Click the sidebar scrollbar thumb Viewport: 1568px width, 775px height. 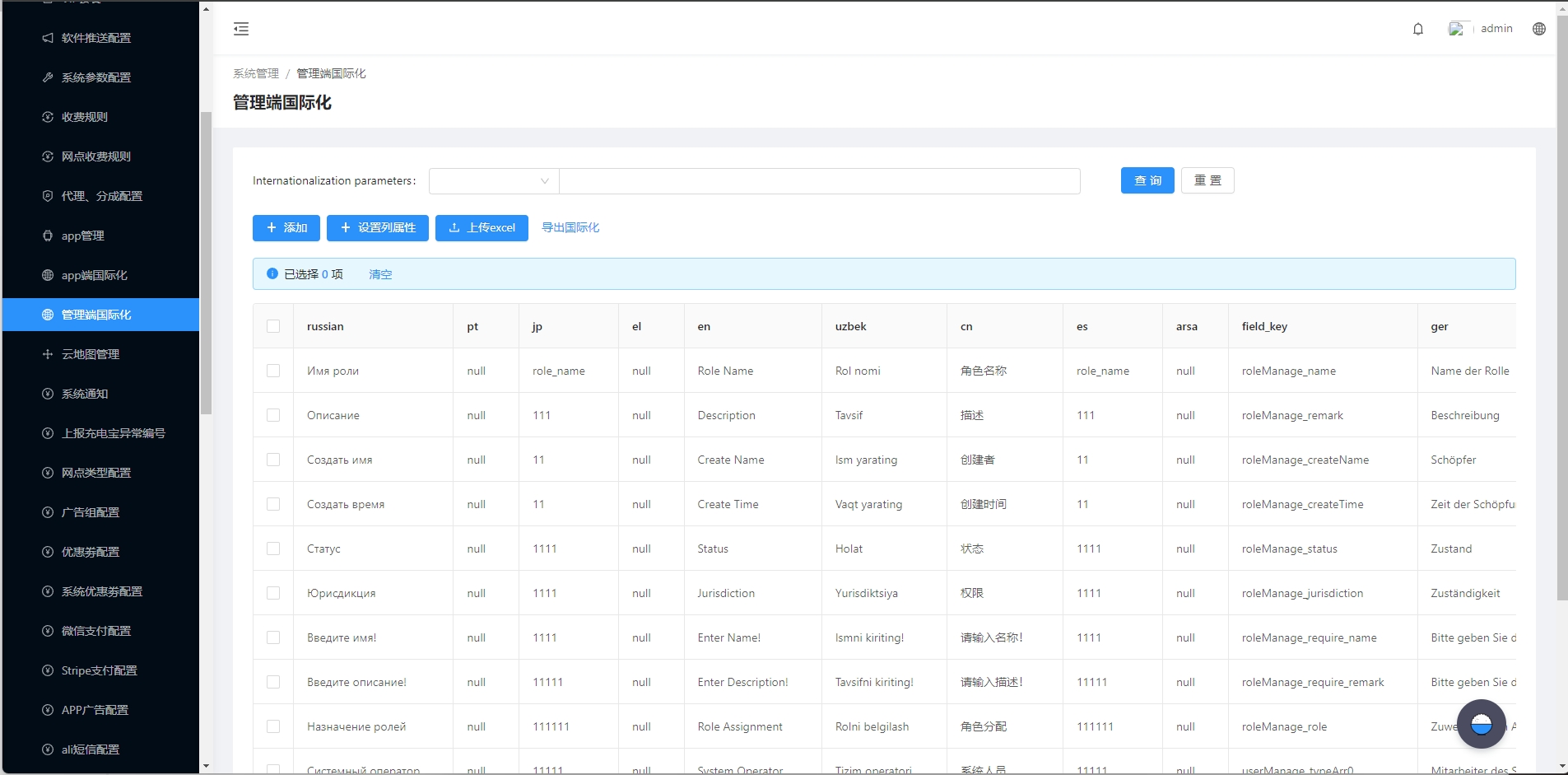pos(206,264)
